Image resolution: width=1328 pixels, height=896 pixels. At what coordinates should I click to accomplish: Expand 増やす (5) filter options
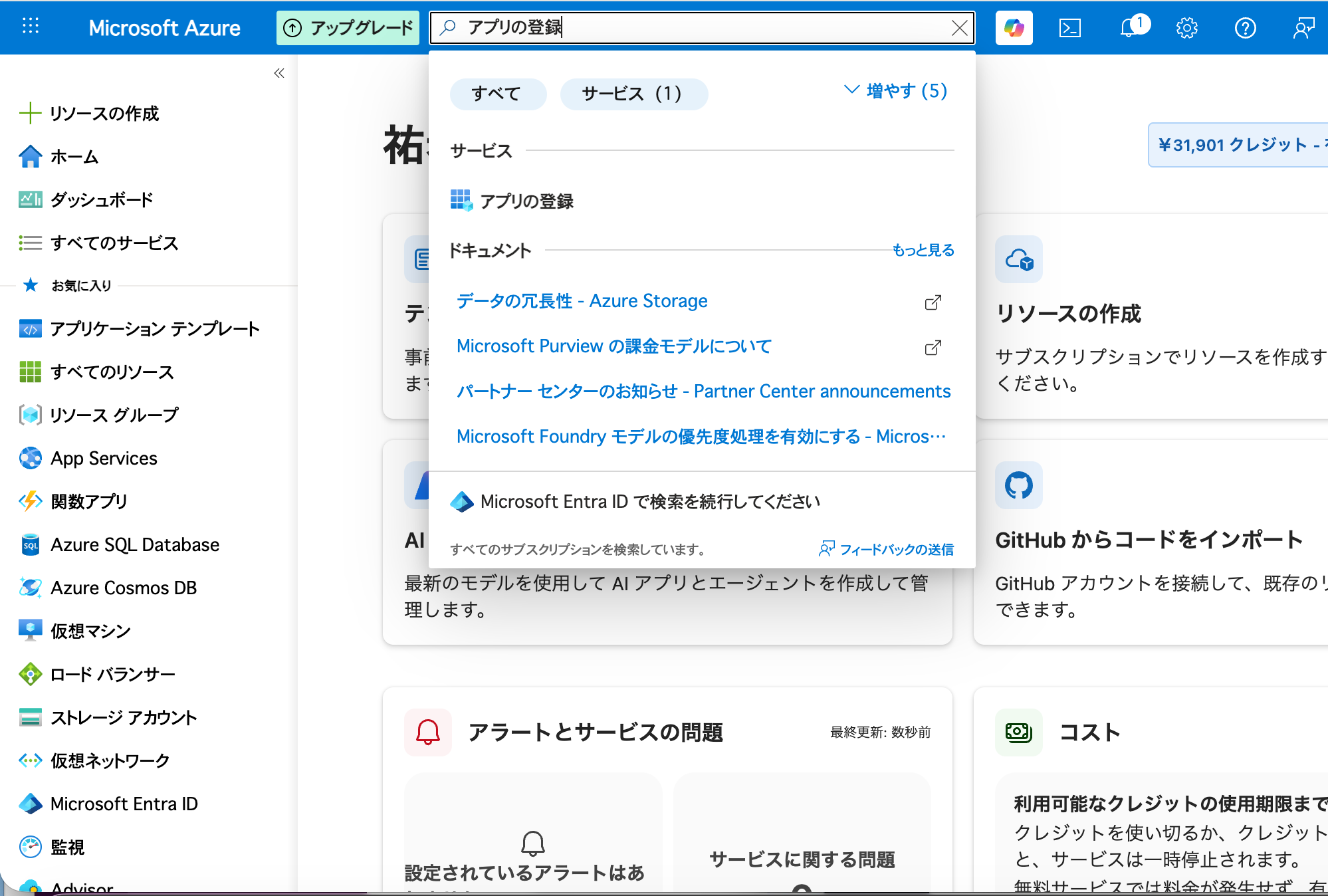coord(895,90)
